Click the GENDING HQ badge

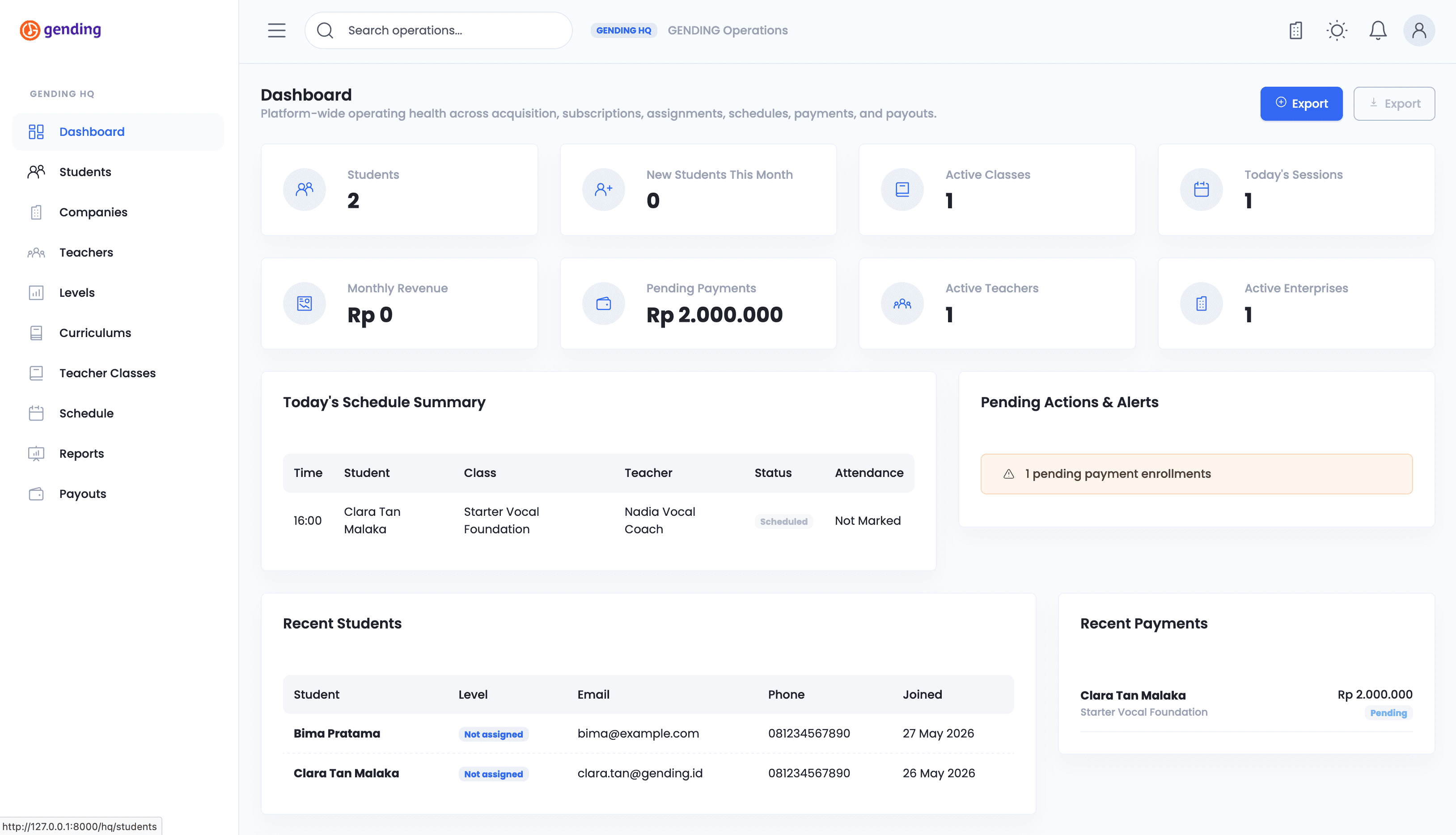(624, 30)
